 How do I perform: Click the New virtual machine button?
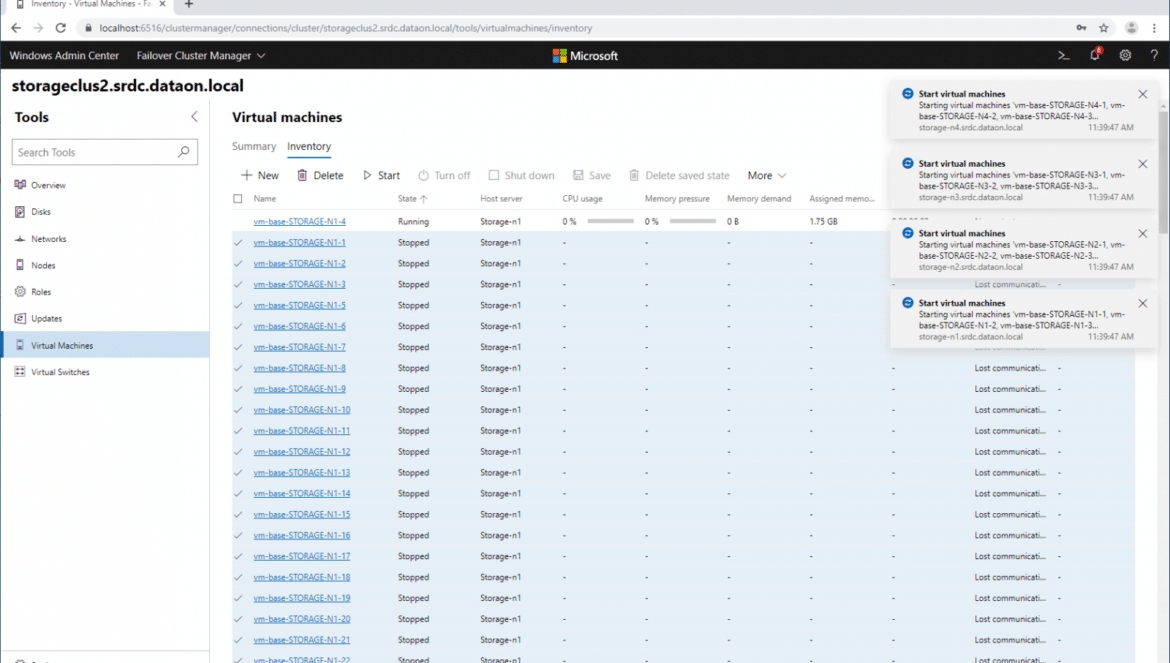[x=260, y=175]
